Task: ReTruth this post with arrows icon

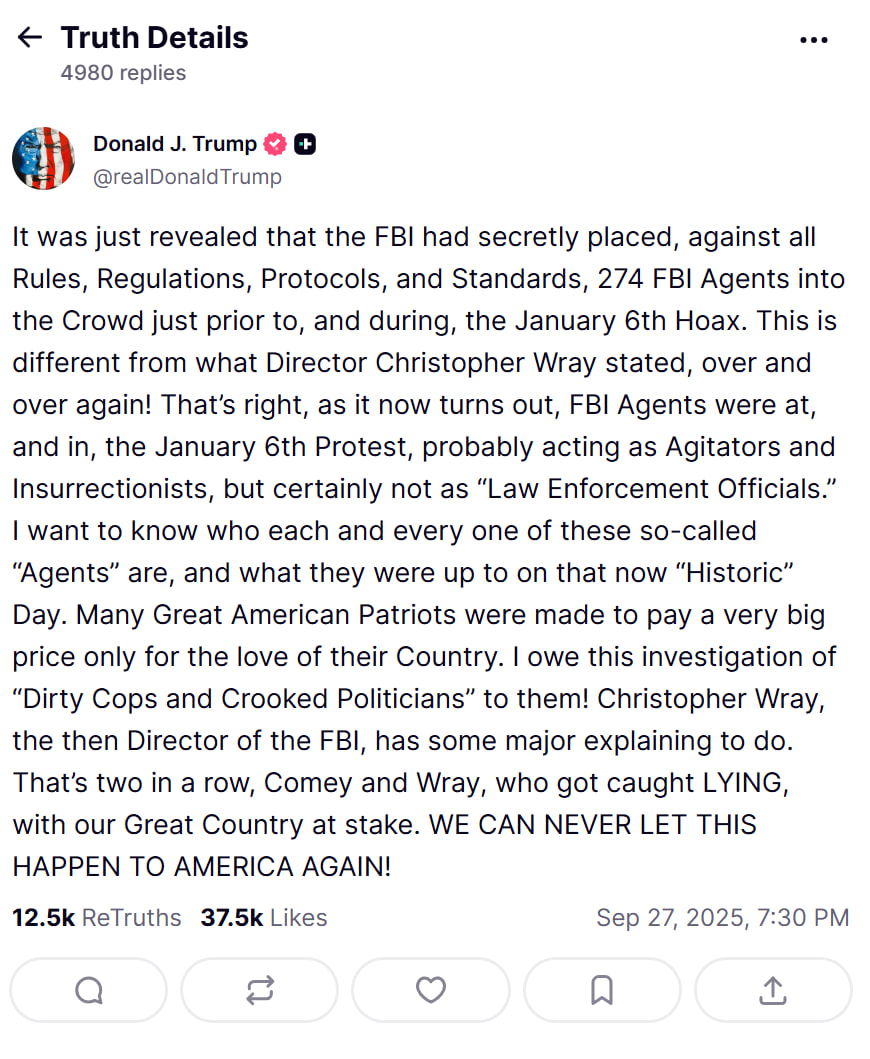Action: click(x=260, y=990)
